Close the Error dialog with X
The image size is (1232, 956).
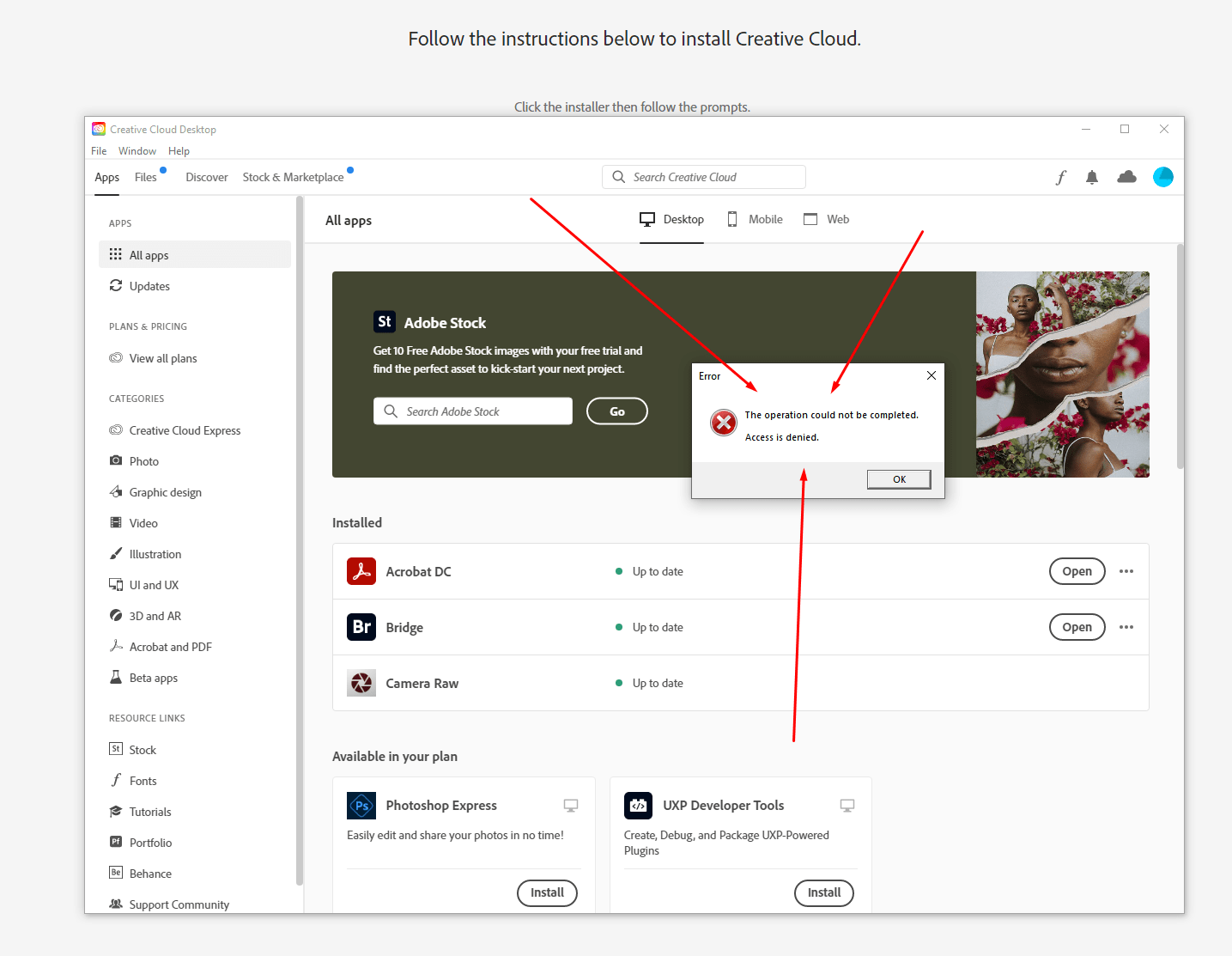[932, 375]
